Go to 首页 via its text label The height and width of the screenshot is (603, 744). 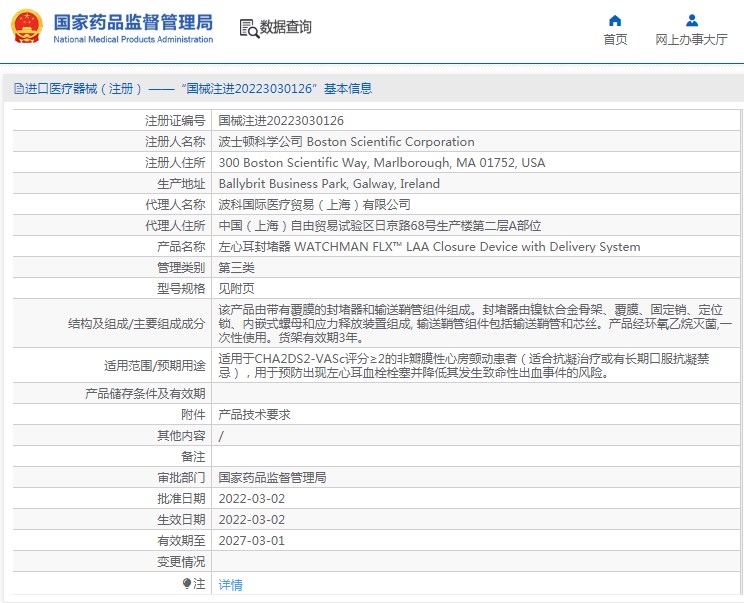(x=615, y=40)
